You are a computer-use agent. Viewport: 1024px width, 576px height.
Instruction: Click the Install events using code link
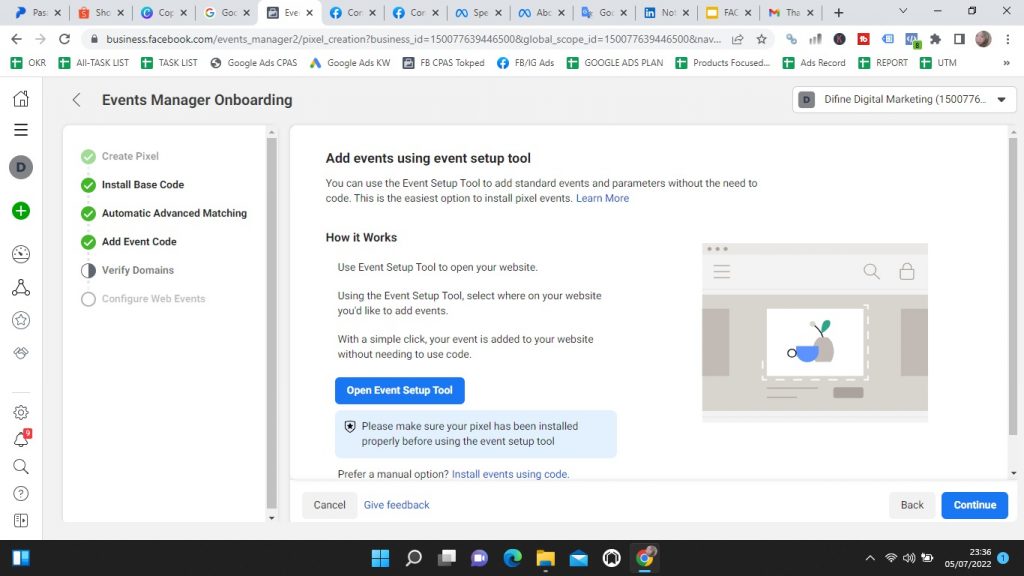510,474
